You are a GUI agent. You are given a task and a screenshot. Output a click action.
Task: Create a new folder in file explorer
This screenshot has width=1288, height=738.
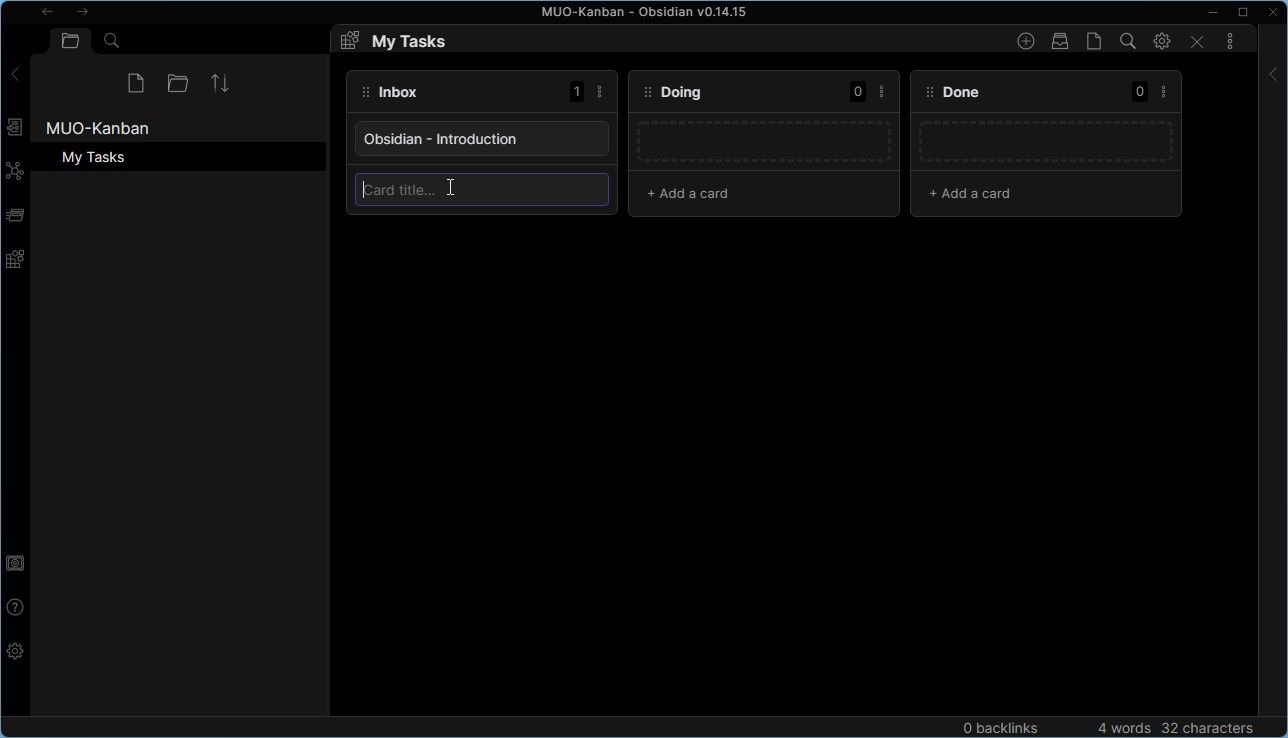[x=178, y=83]
